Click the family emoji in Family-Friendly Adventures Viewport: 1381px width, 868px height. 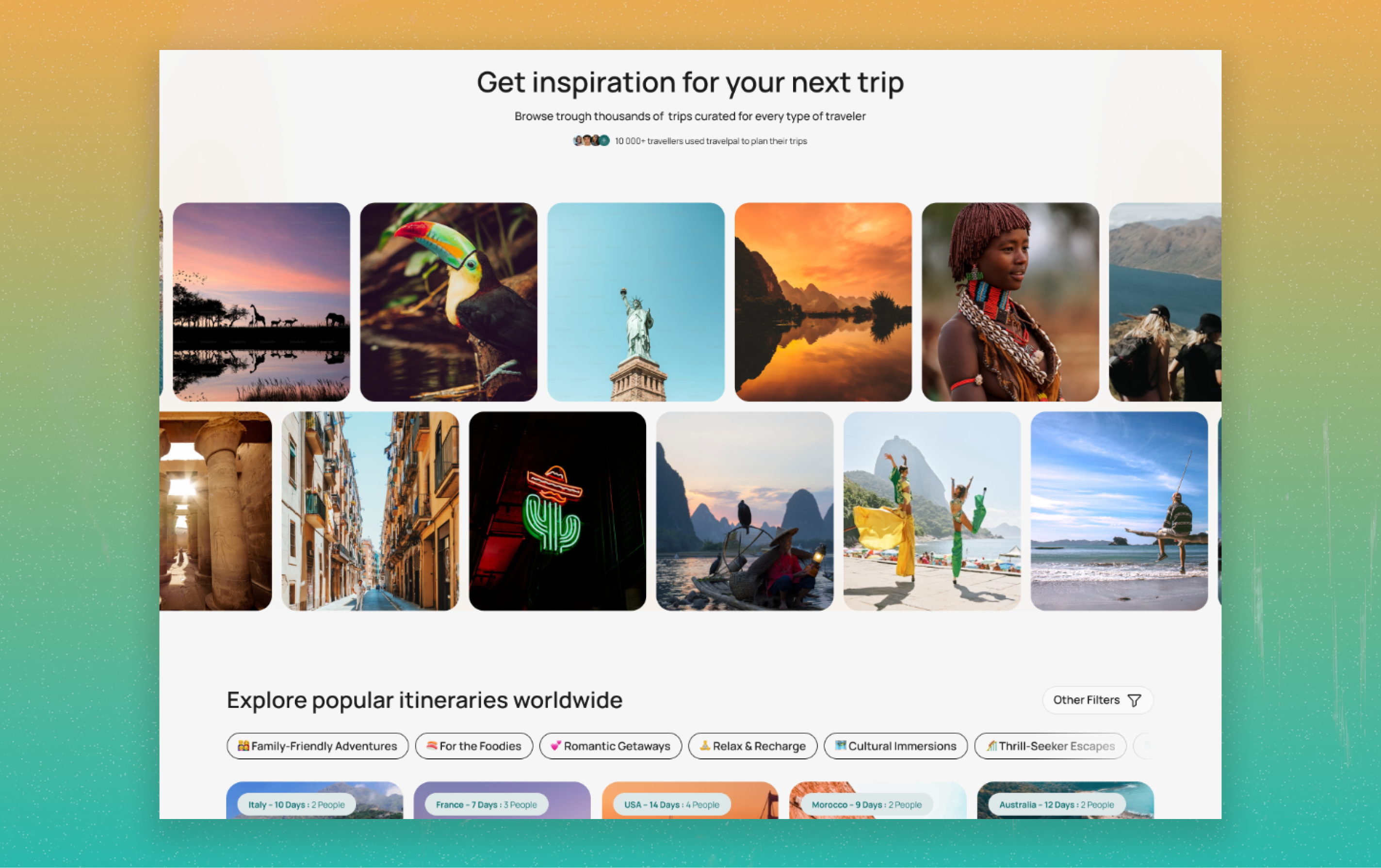(x=243, y=745)
